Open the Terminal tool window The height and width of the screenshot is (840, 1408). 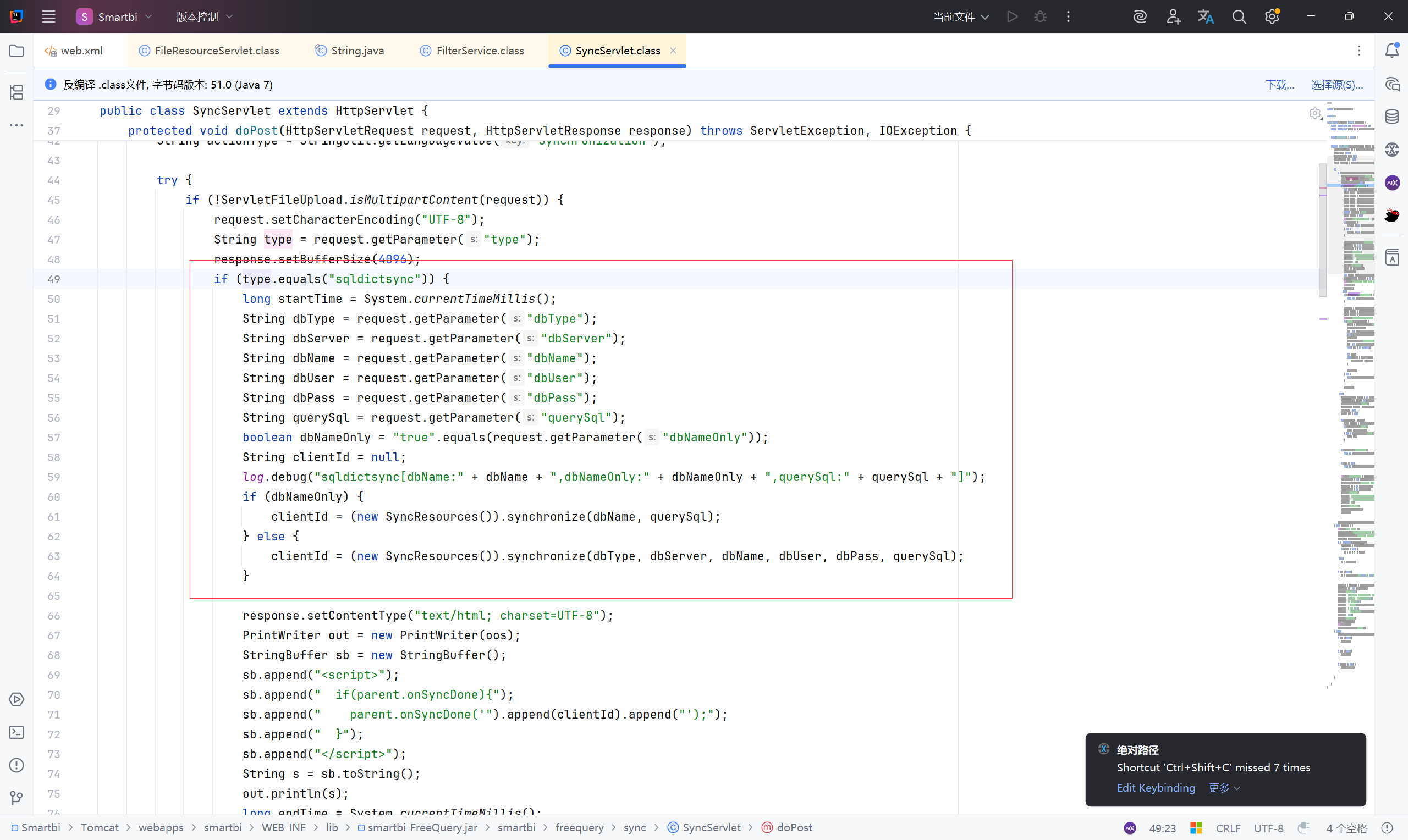16,732
